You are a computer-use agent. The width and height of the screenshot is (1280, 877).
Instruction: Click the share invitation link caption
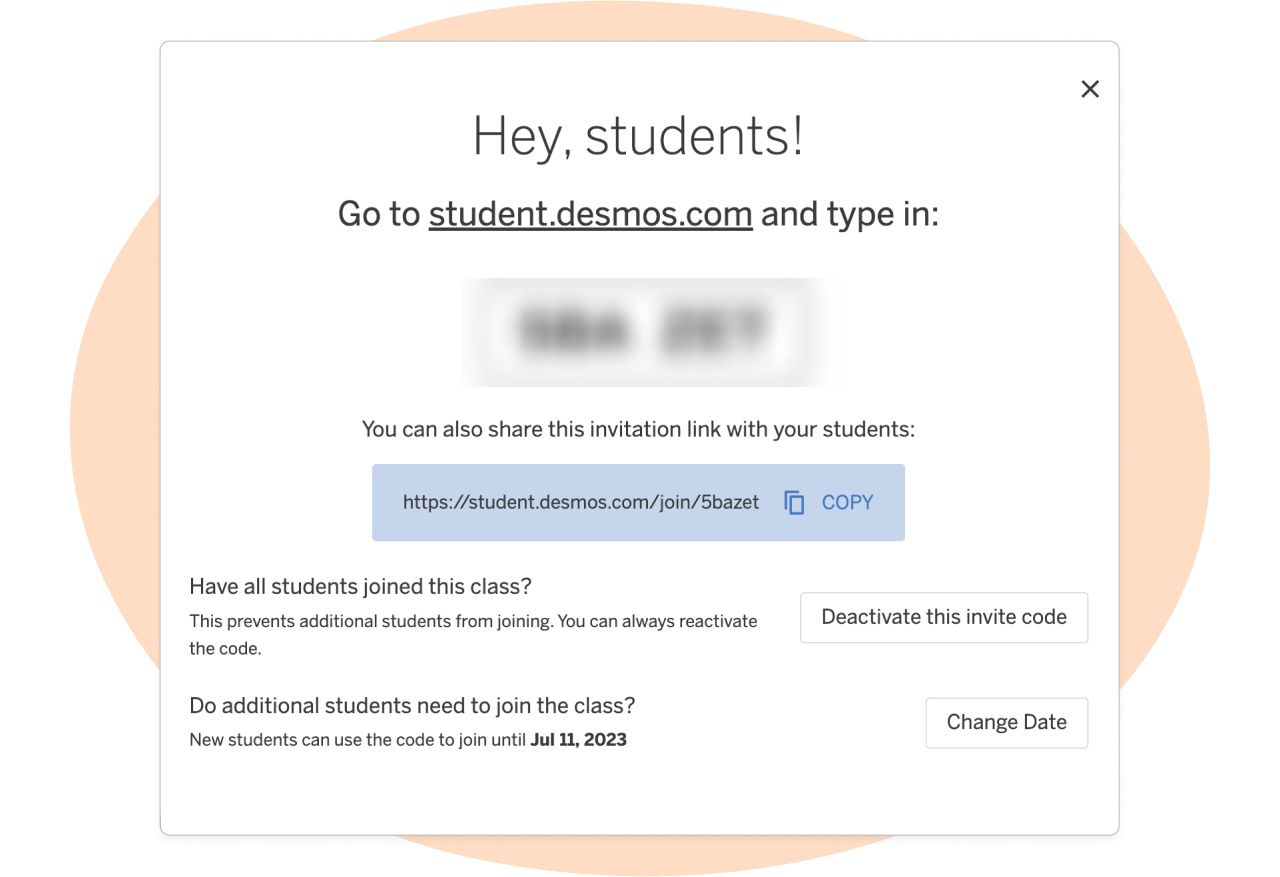640,428
